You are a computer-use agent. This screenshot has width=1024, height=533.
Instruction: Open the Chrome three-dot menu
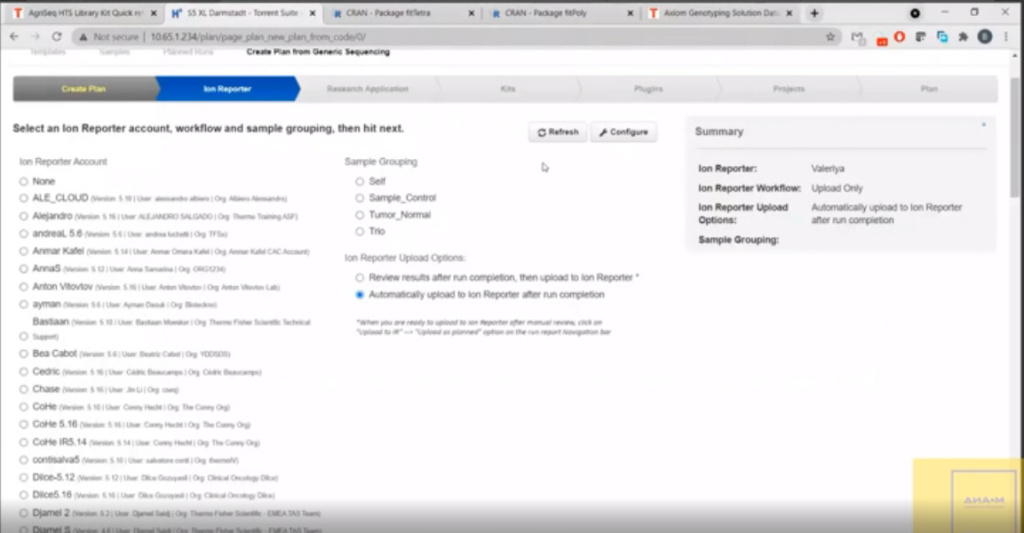1008,36
